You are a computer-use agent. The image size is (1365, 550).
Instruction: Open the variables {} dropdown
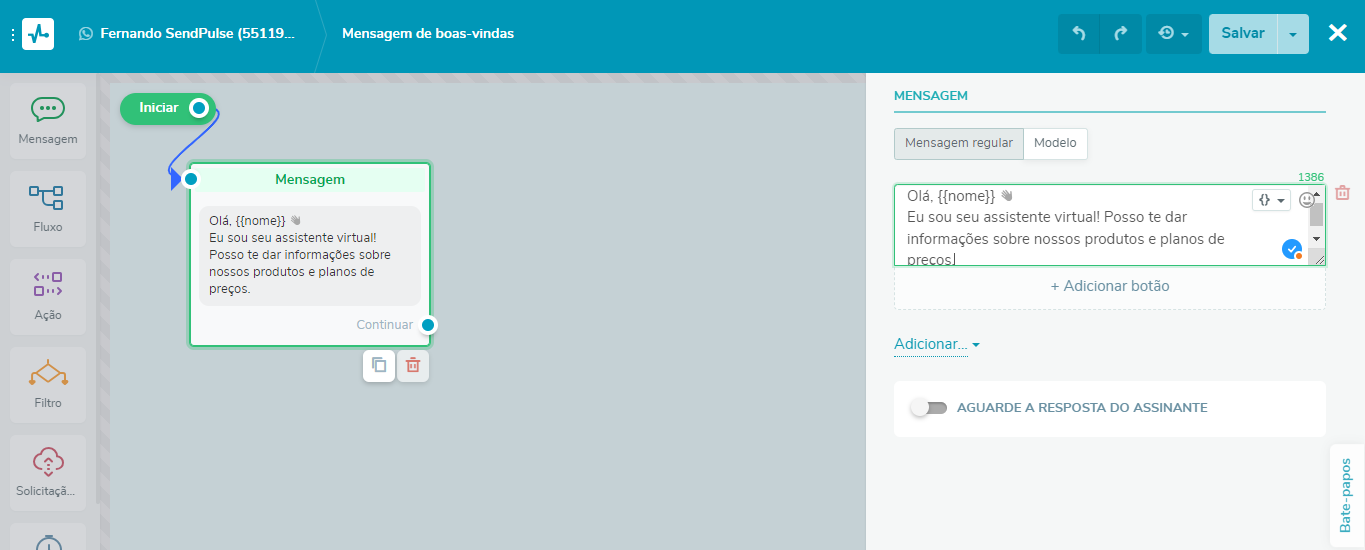pyautogui.click(x=1271, y=200)
